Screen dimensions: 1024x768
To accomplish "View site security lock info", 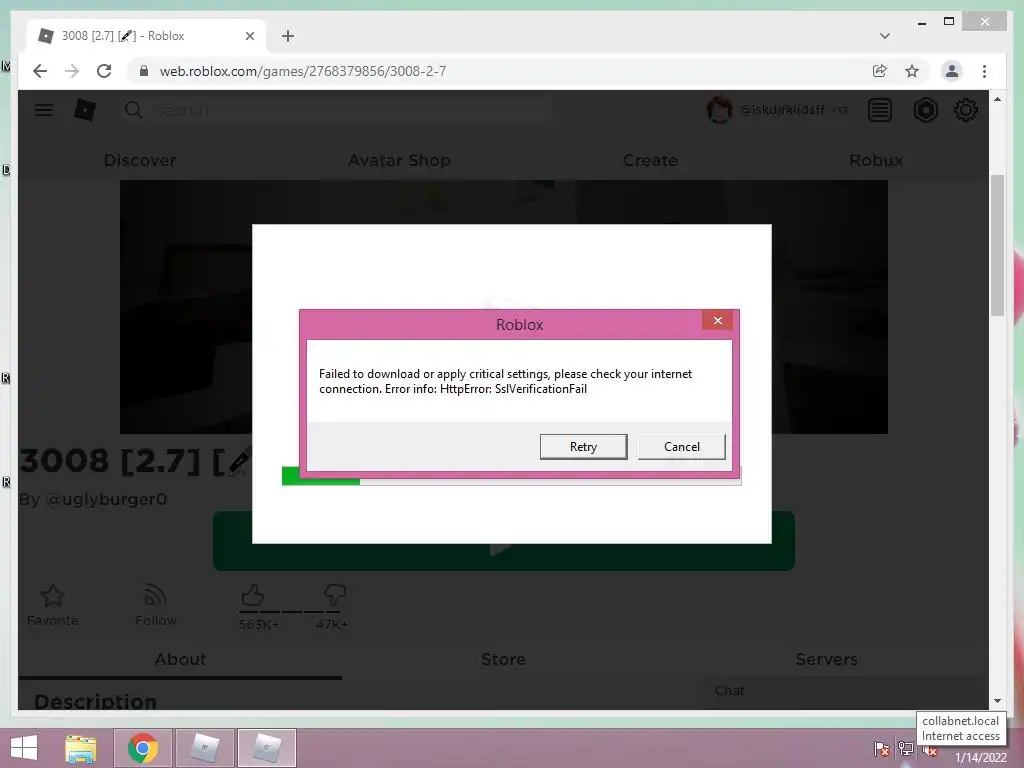I will pyautogui.click(x=144, y=71).
